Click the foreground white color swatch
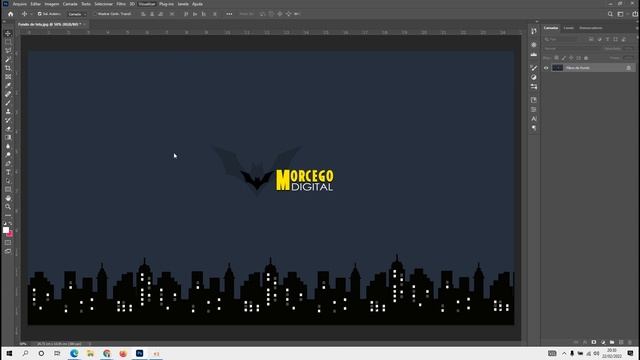Screen dimensions: 640x360 6,230
